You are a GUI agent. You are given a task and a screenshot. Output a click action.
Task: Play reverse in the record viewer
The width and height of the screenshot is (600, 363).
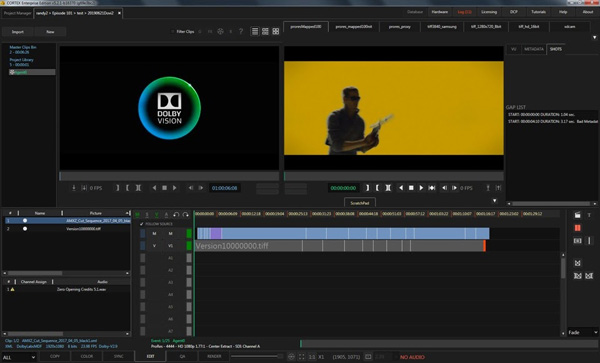(401, 188)
